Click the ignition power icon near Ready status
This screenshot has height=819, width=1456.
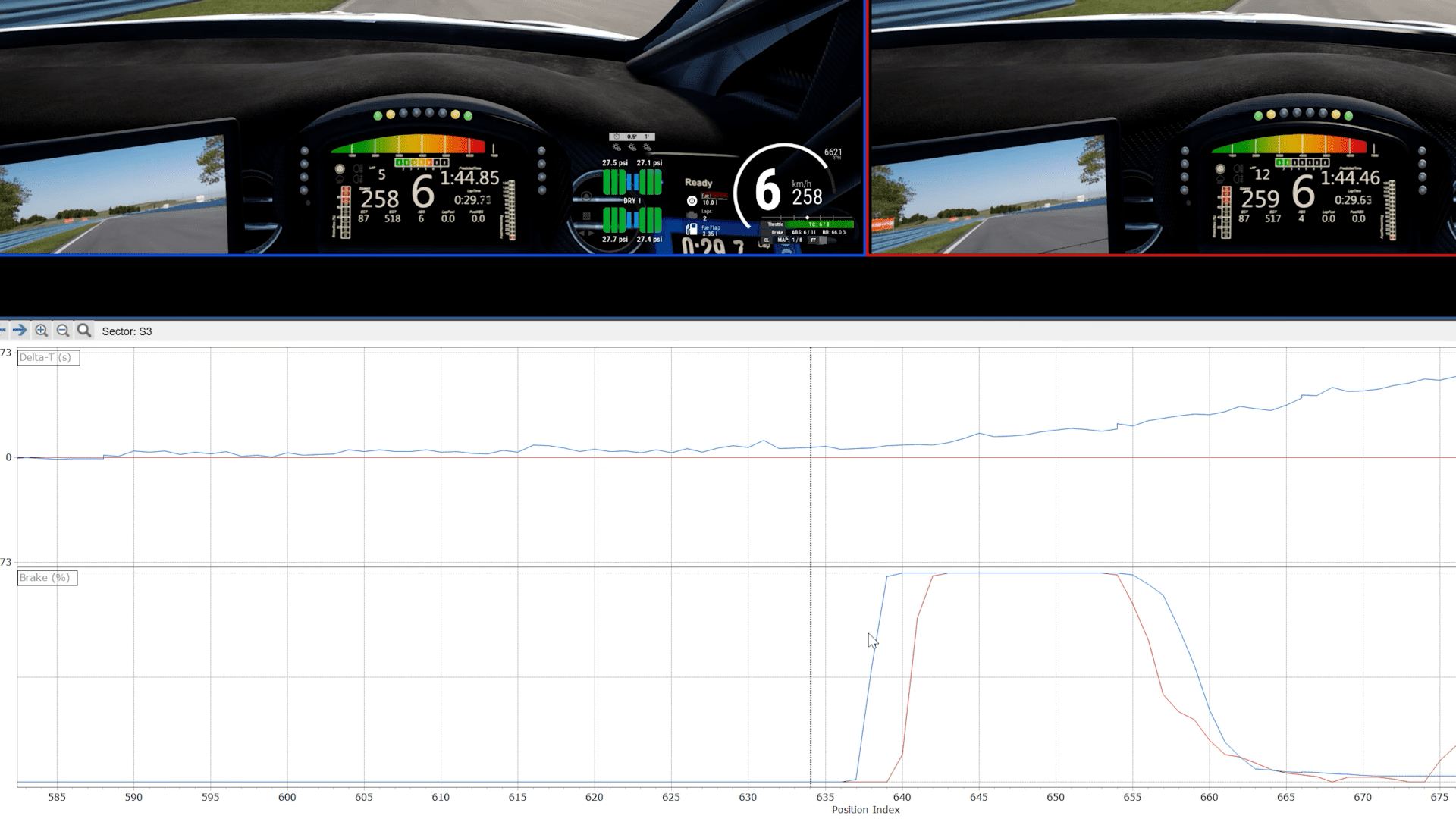coord(692,199)
